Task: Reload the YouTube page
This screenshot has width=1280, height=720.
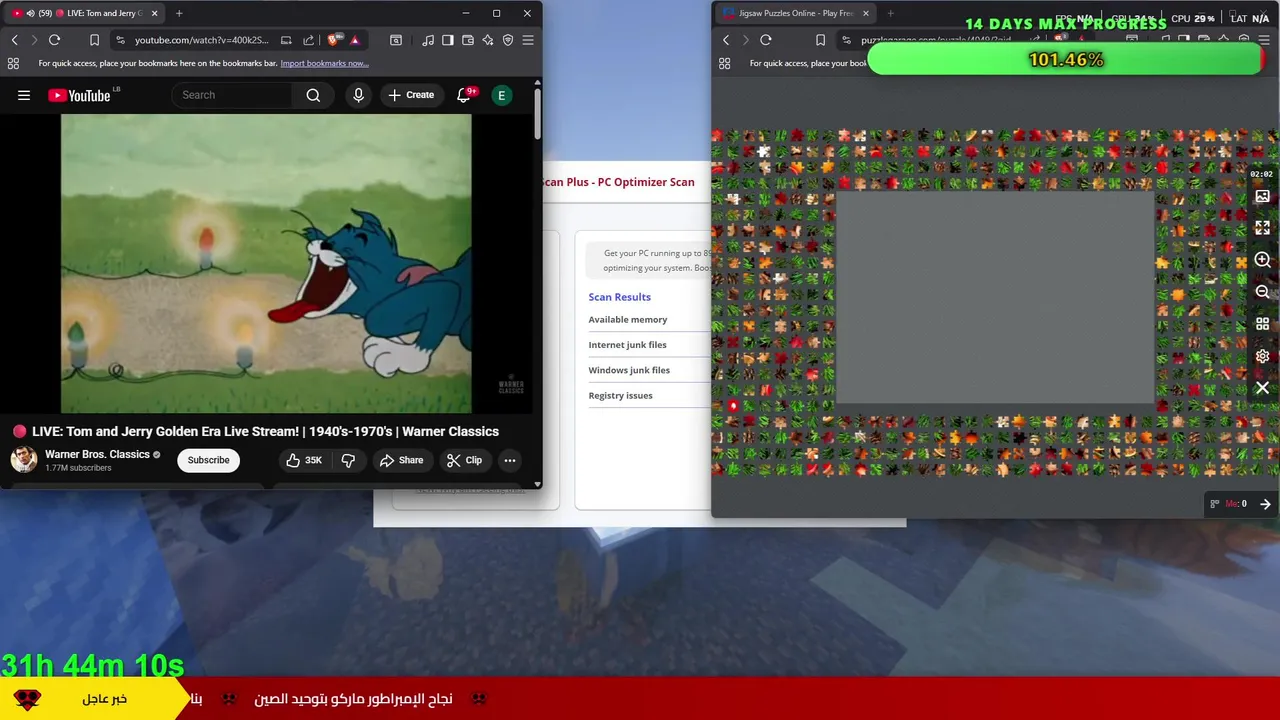Action: point(54,40)
